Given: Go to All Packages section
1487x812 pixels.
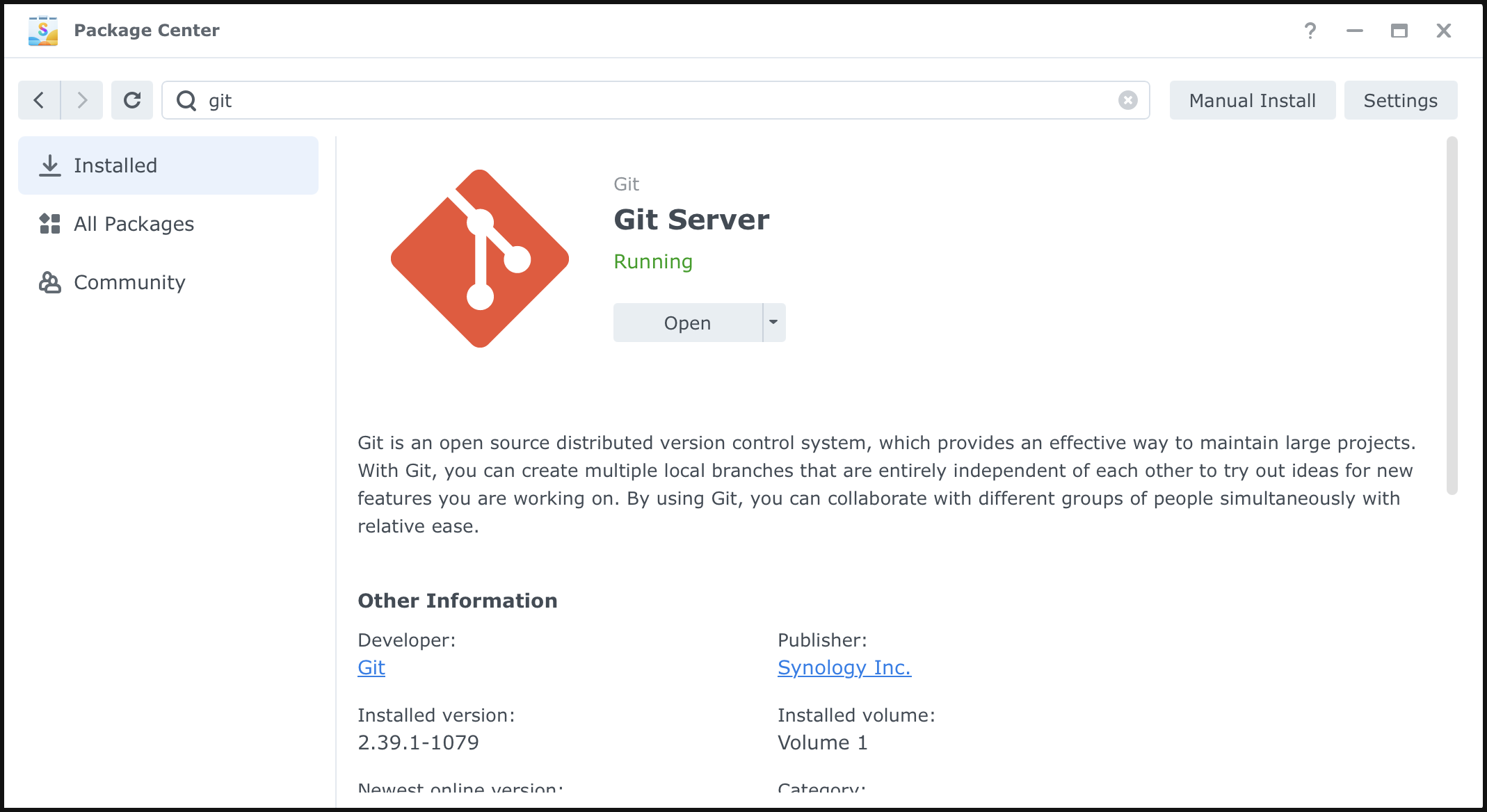Looking at the screenshot, I should [134, 224].
